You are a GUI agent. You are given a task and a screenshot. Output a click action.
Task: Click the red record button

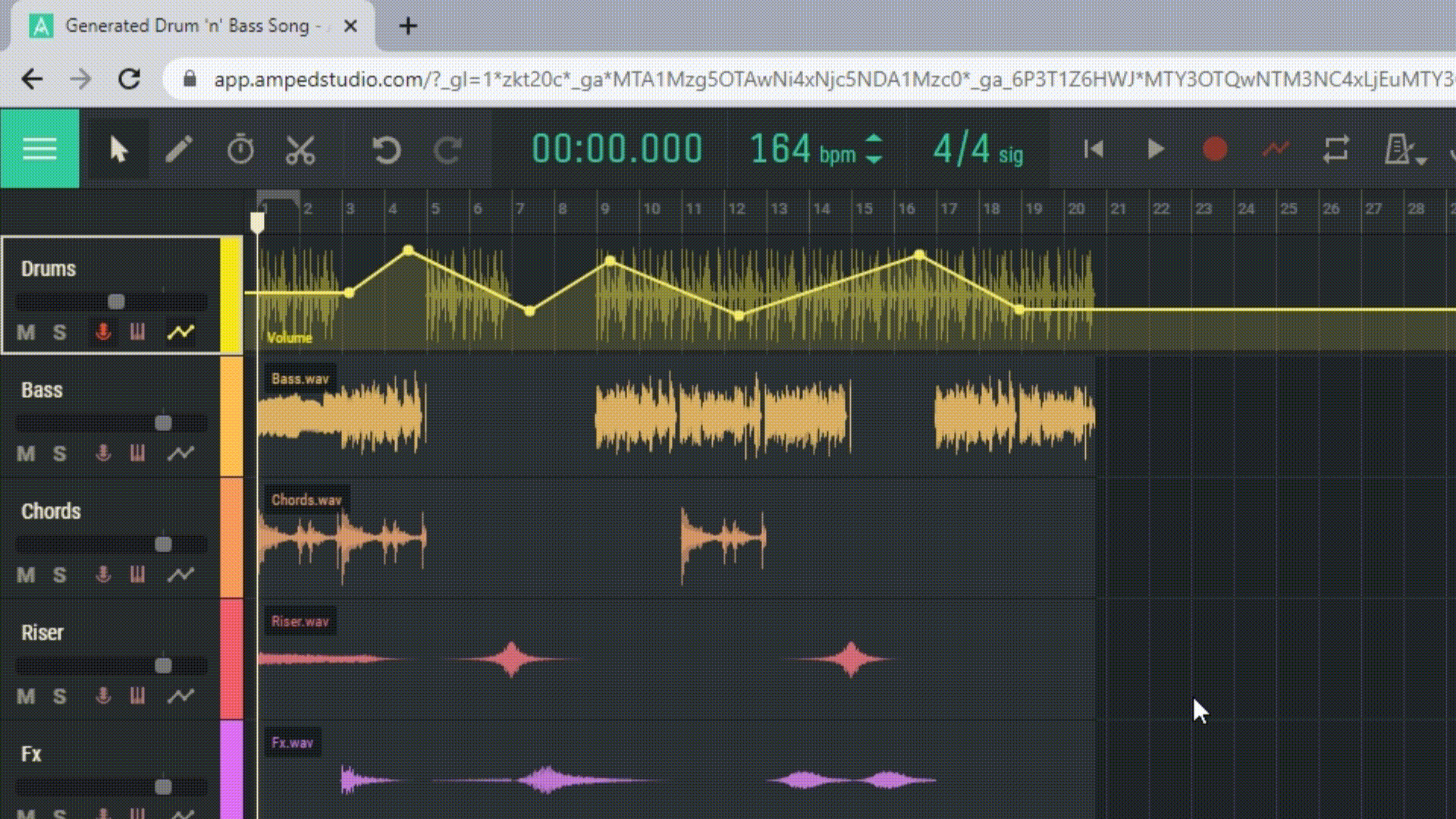click(1215, 149)
